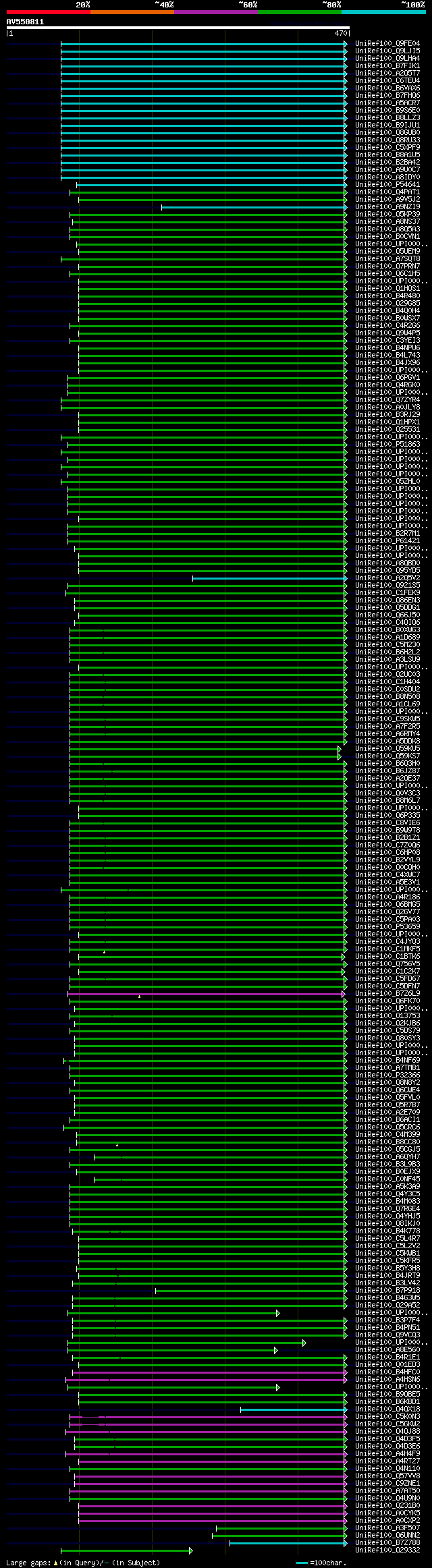Click UniRef100_A2Q5V2 hit name
432x1568 pixels.
(x=387, y=578)
